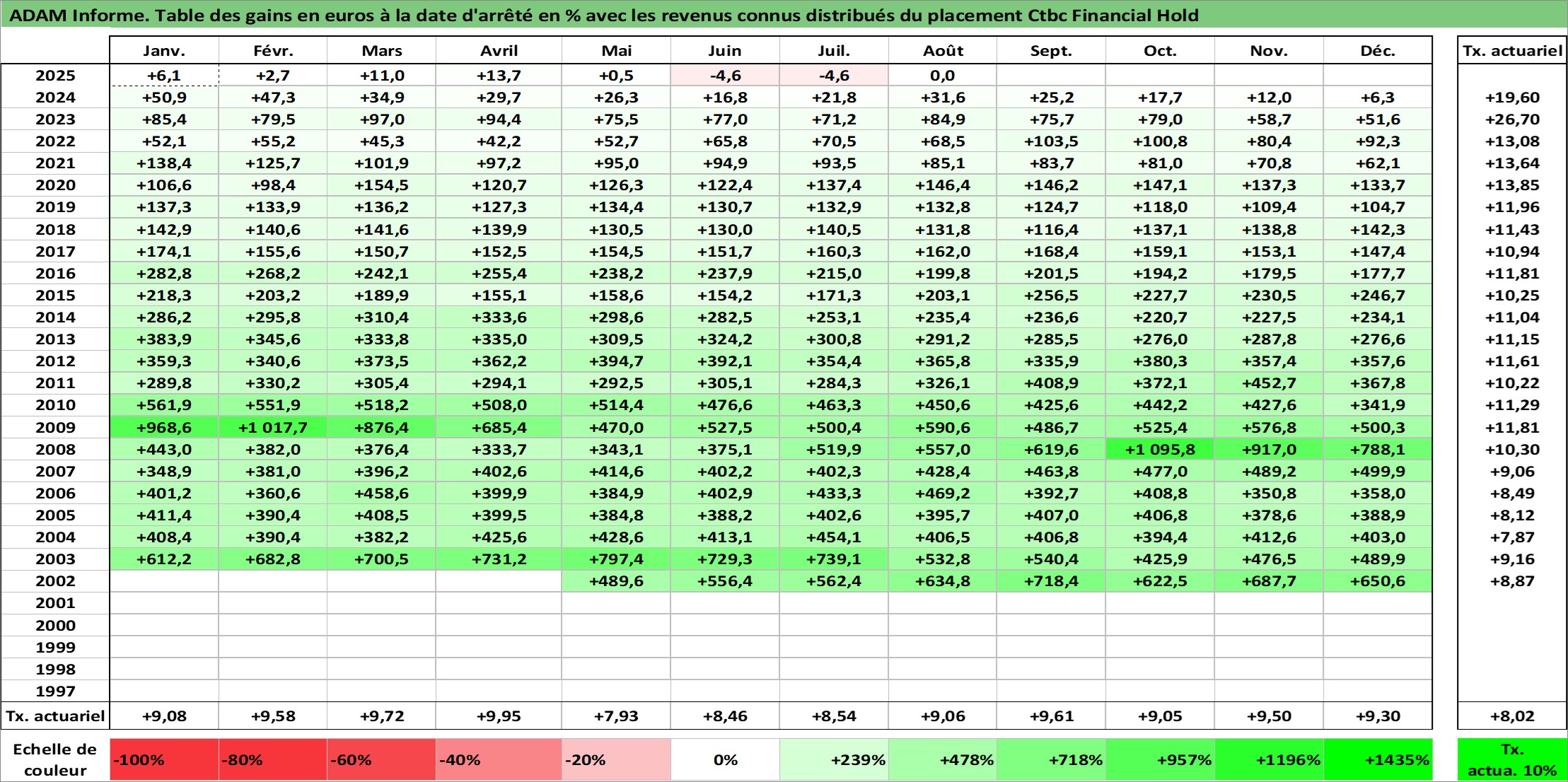The image size is (1568, 782).
Task: Click the 2002 row label
Action: pos(55,581)
